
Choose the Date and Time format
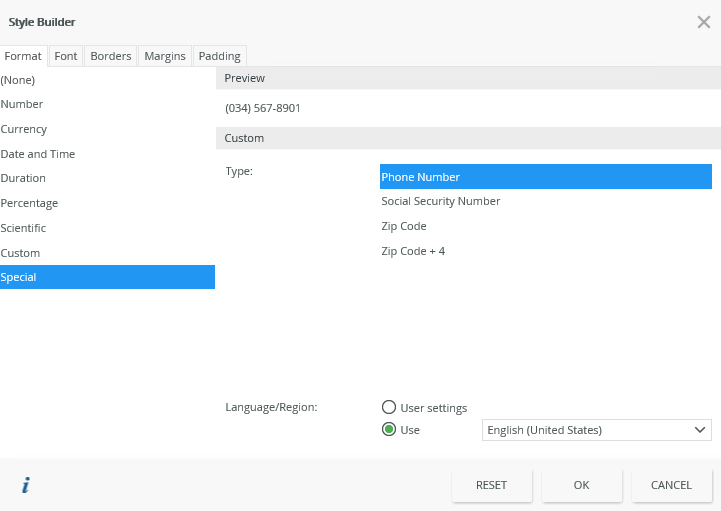click(38, 154)
